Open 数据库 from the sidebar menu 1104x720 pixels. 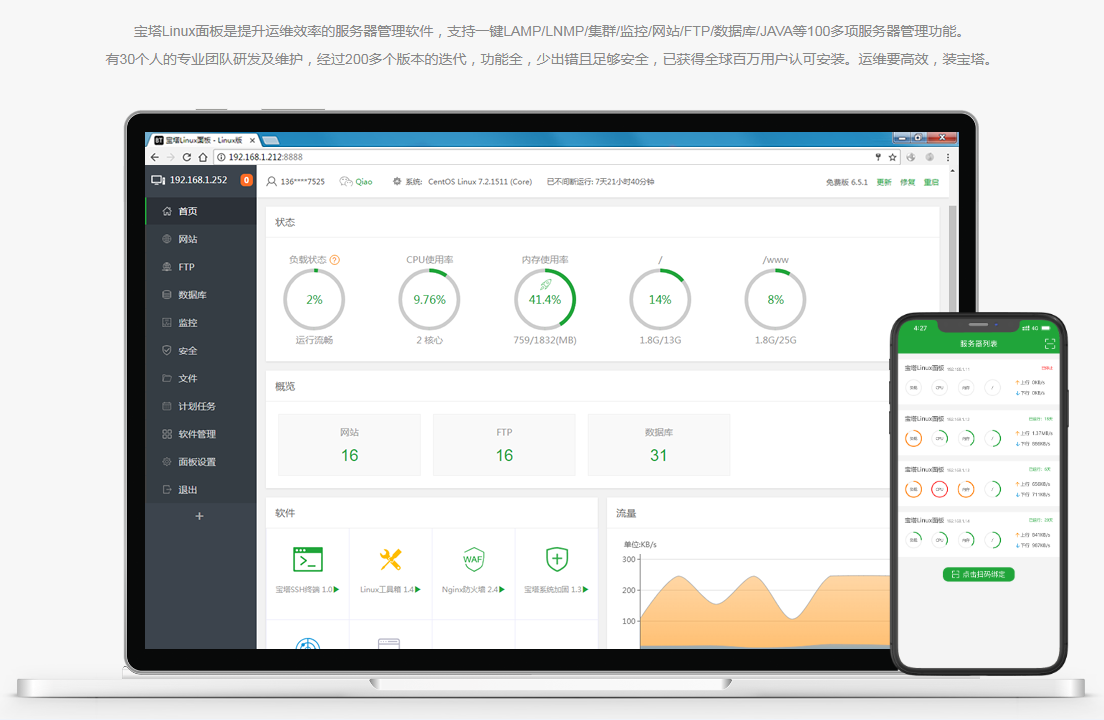click(x=191, y=295)
